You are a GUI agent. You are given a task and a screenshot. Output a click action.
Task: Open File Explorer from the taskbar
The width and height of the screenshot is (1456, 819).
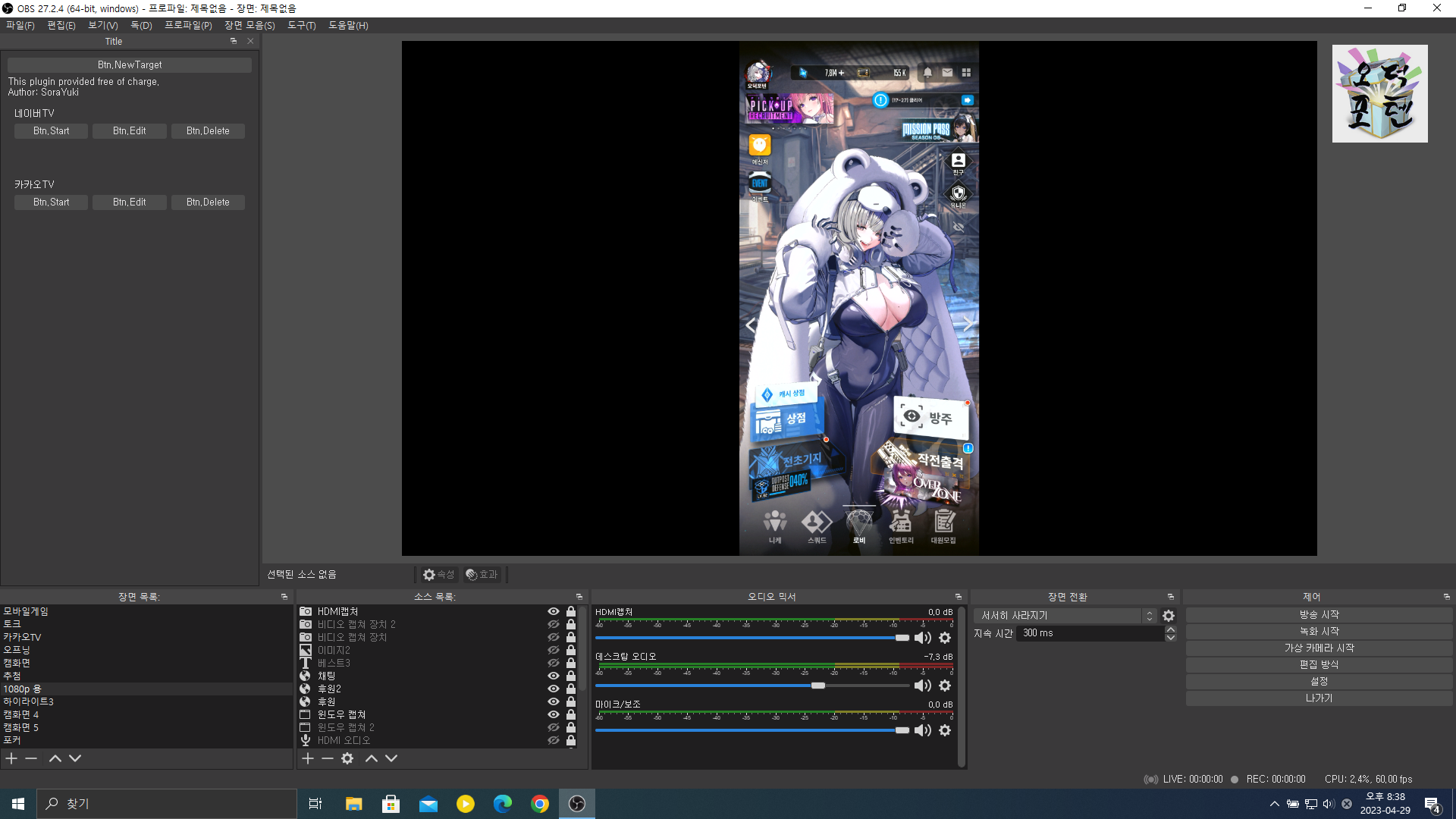353,804
